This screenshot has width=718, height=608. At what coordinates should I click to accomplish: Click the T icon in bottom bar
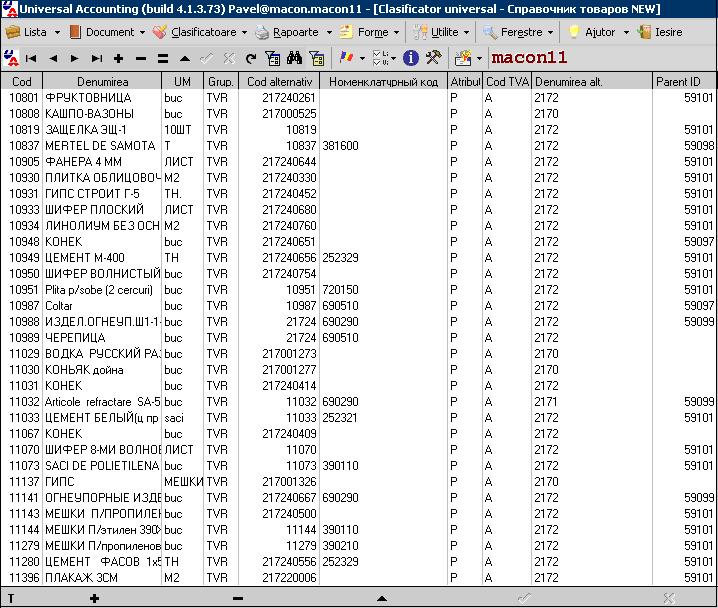(x=11, y=598)
